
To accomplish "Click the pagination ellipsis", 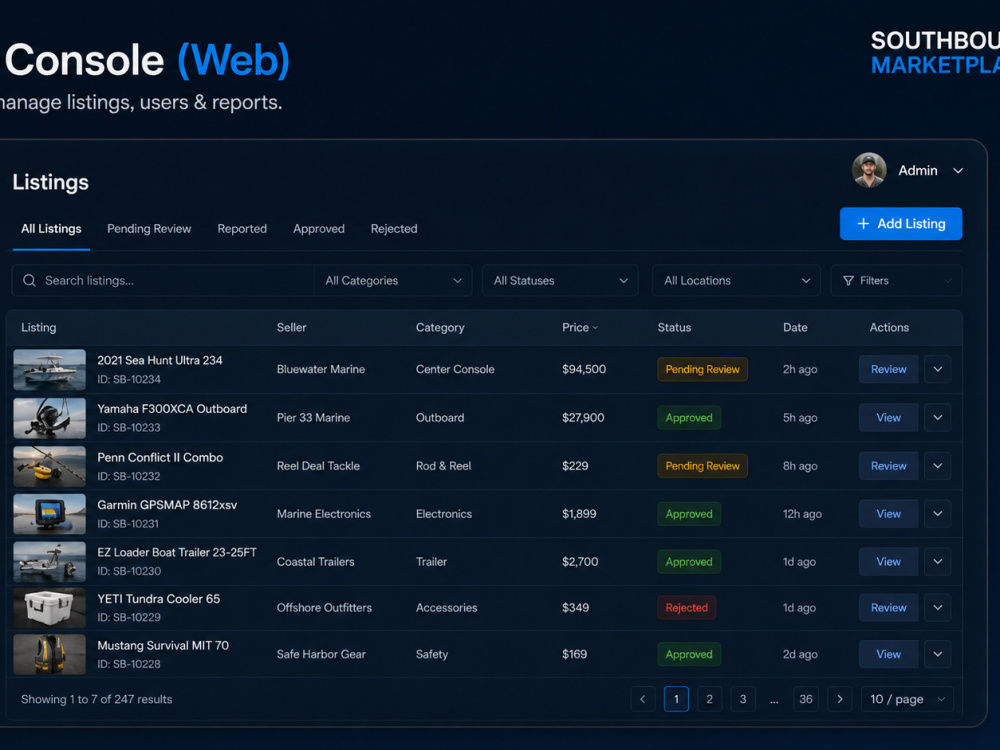I will [774, 701].
